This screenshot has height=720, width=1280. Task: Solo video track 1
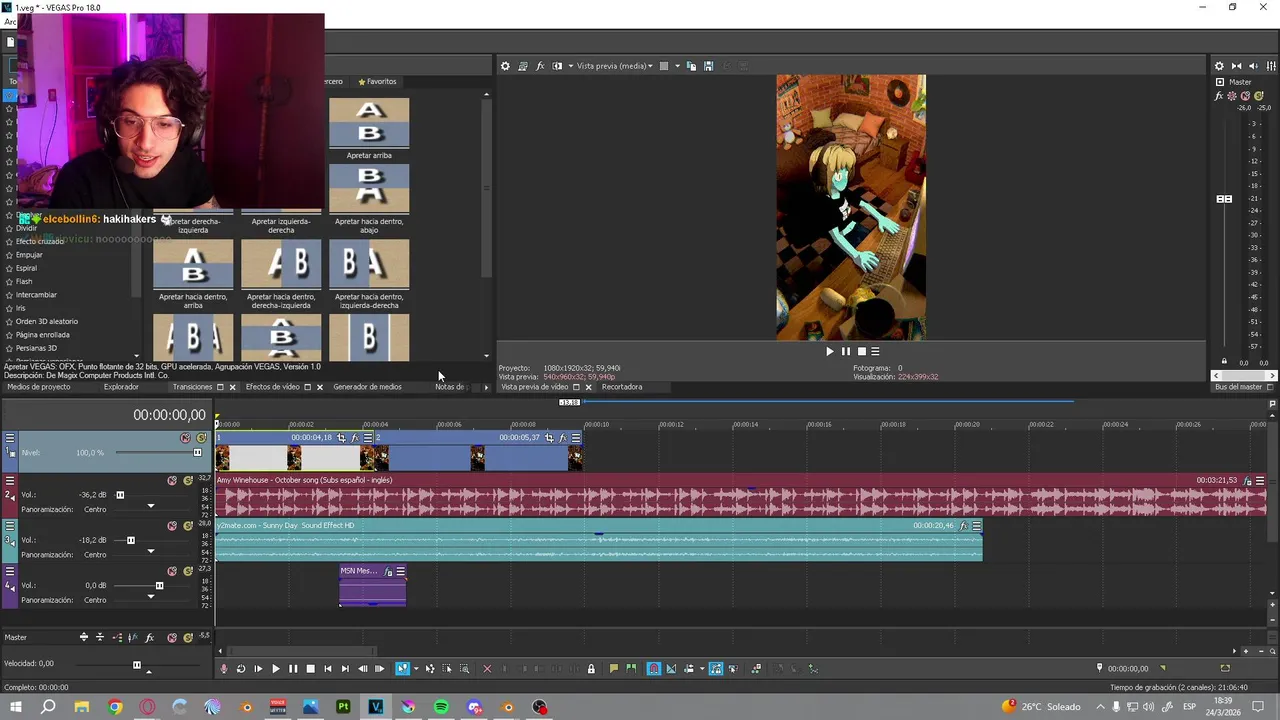tap(202, 438)
